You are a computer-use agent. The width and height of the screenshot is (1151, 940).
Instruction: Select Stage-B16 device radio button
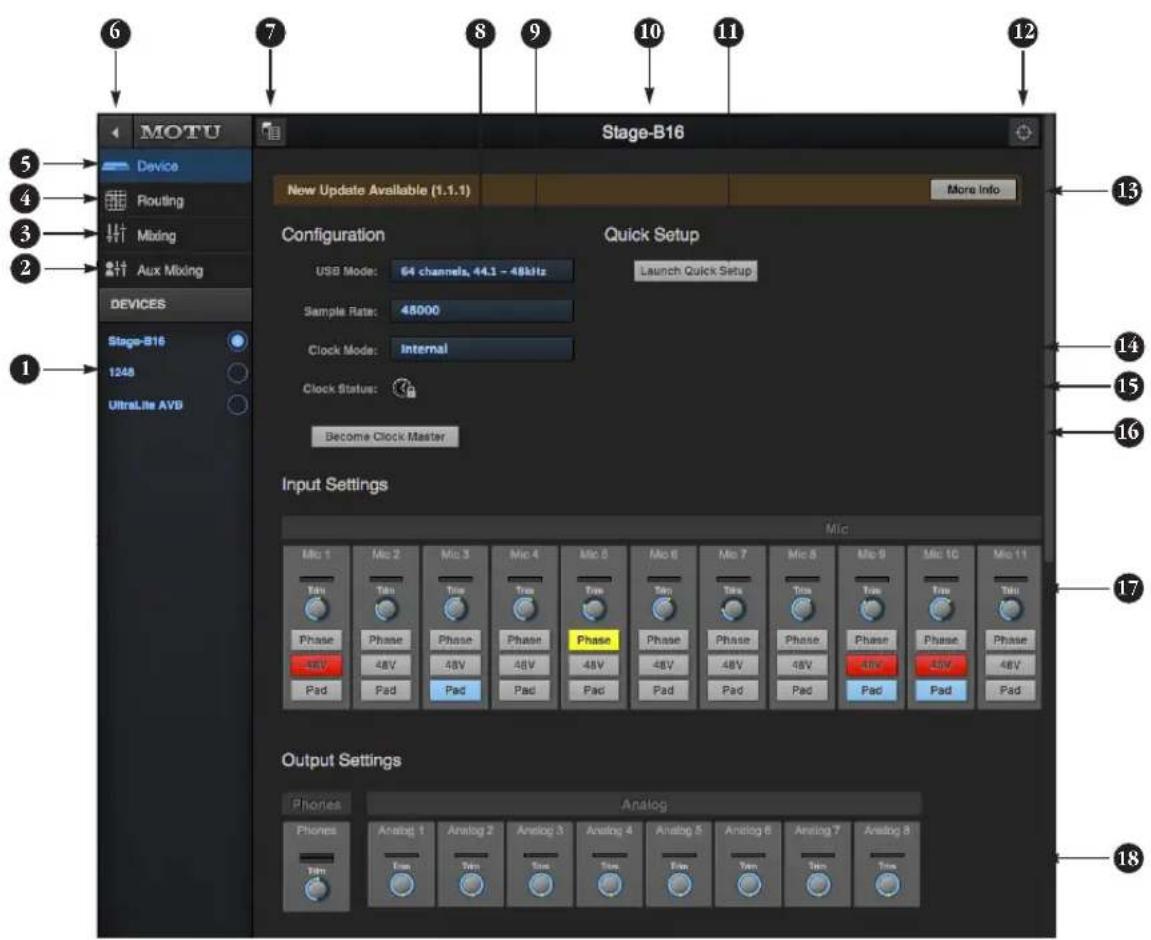point(237,341)
